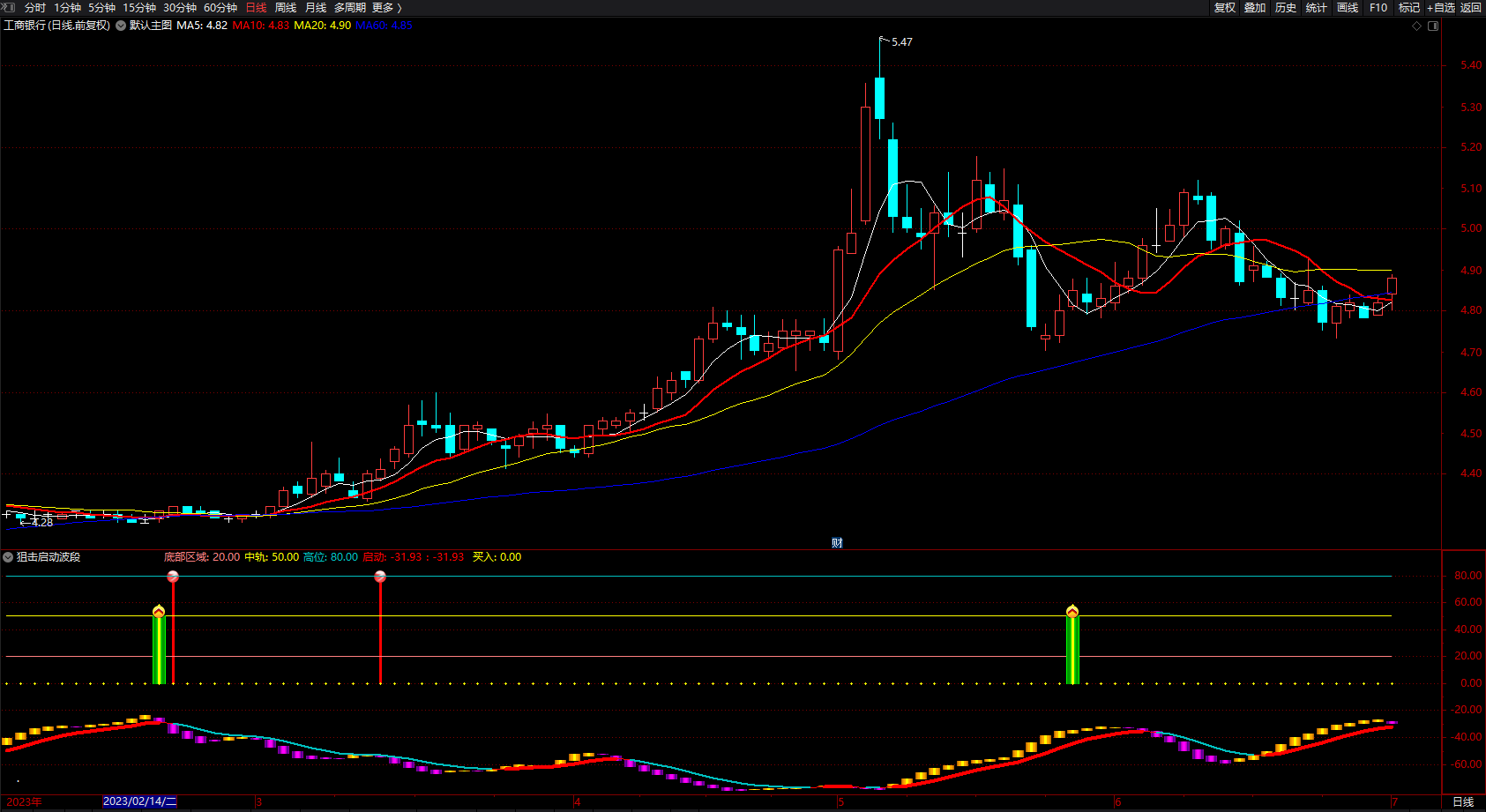Click month 7 marker on time axis
Viewport: 1486px width, 812px height.
(x=1394, y=801)
